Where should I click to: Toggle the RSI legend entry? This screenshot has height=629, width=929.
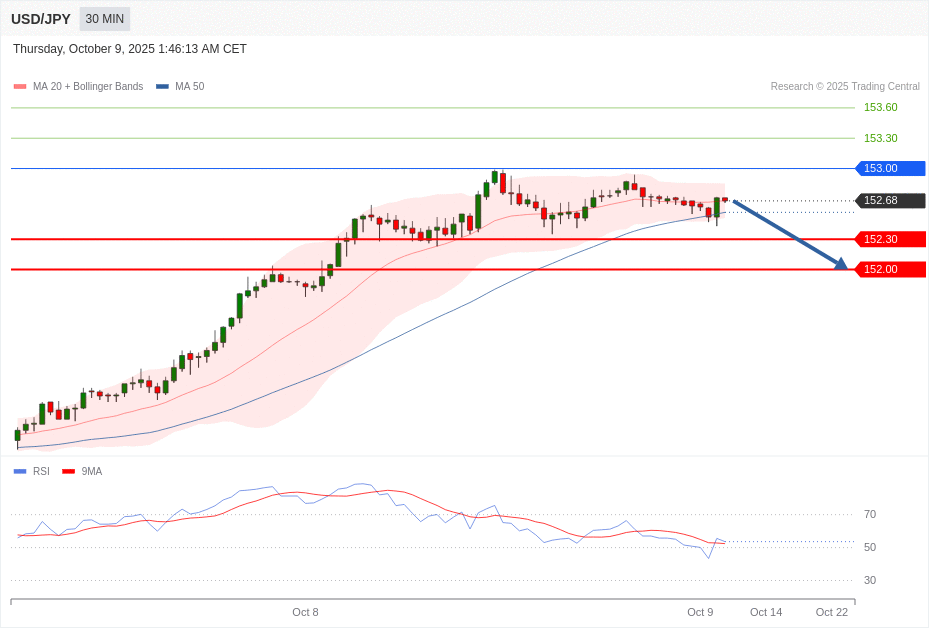point(40,471)
